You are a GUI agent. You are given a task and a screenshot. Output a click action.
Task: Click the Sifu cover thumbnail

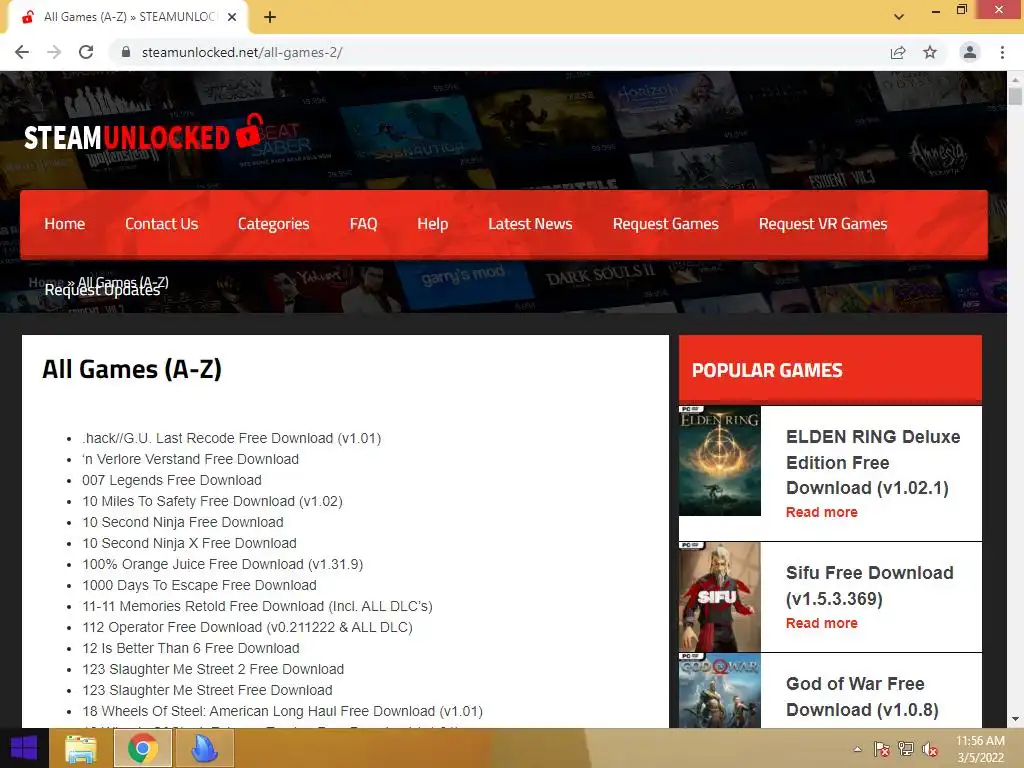click(x=720, y=597)
